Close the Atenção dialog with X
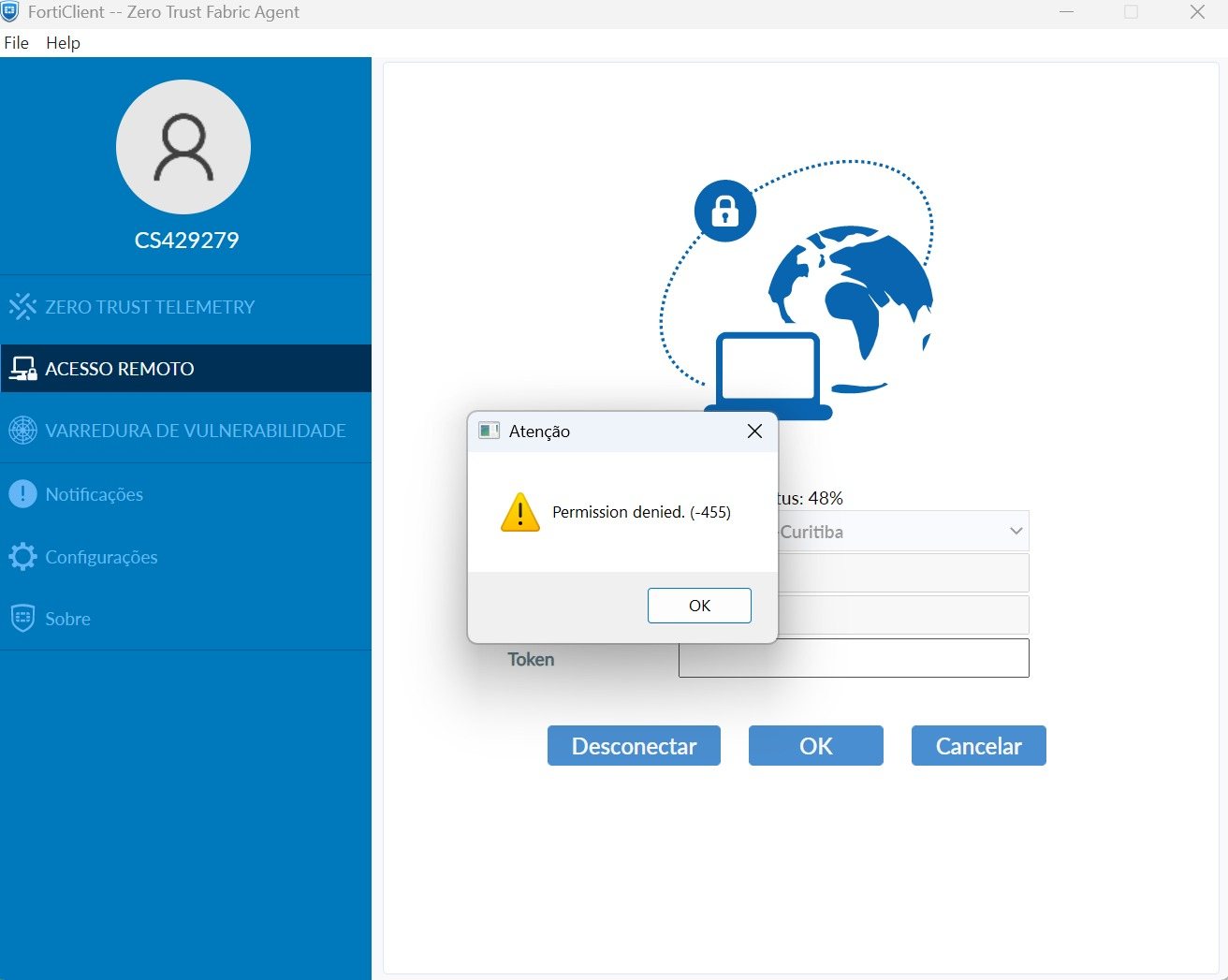This screenshot has height=980, width=1228. (754, 431)
